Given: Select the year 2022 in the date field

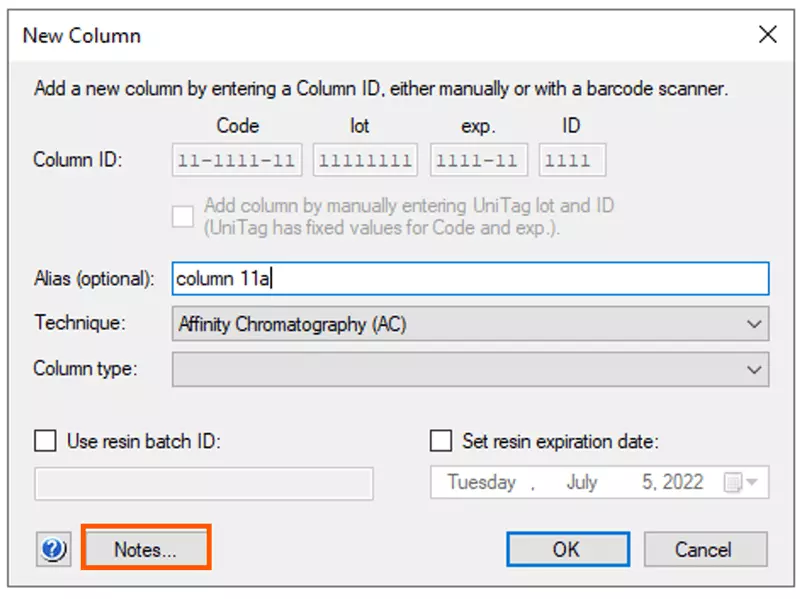Looking at the screenshot, I should (683, 483).
